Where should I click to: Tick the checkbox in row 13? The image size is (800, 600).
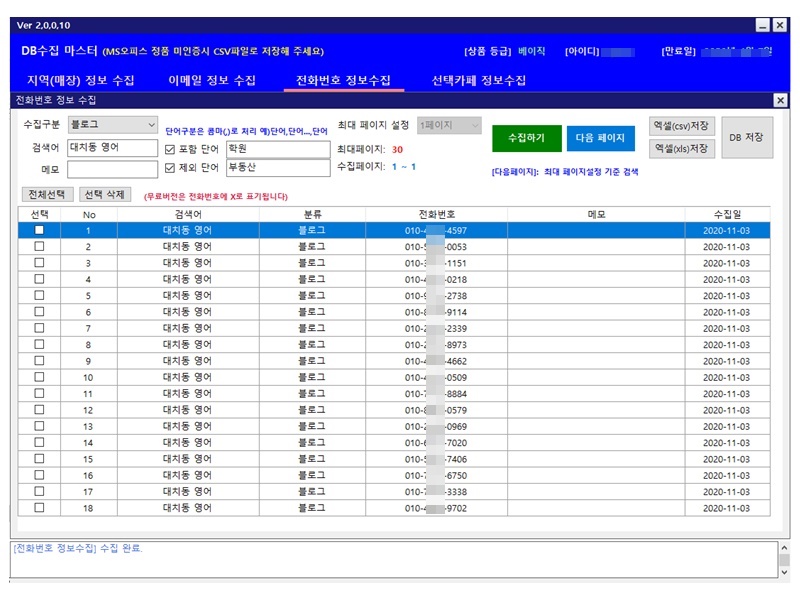click(x=39, y=426)
